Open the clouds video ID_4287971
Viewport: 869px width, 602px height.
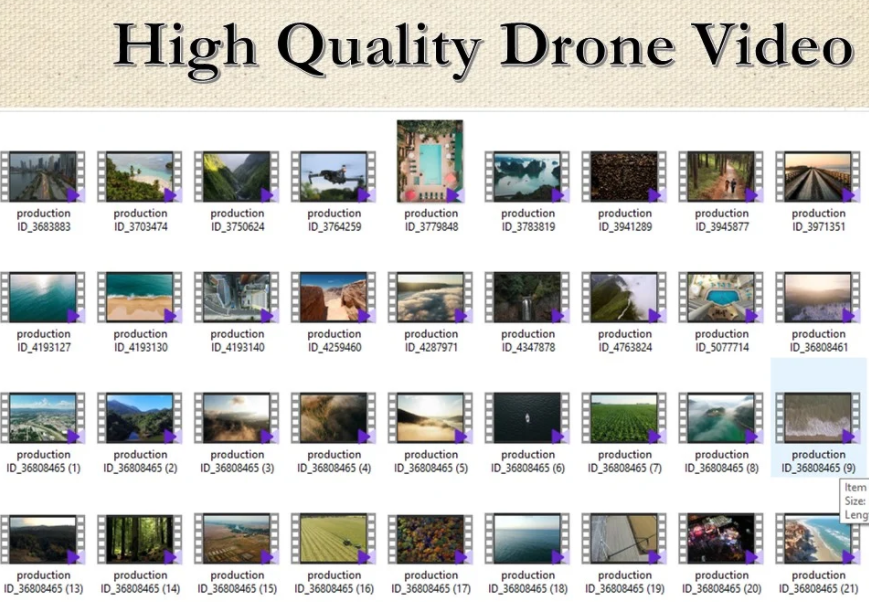430,300
